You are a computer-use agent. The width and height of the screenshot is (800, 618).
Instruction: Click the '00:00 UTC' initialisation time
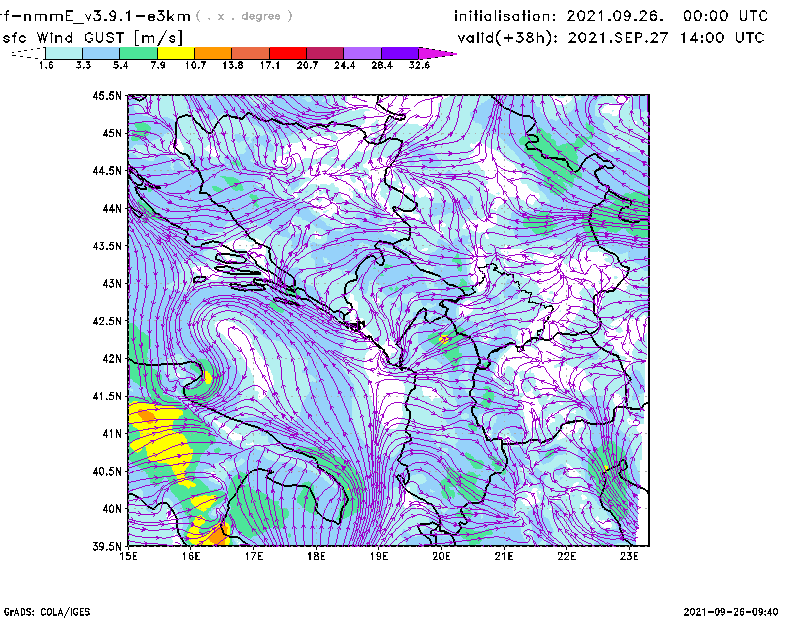pos(726,16)
